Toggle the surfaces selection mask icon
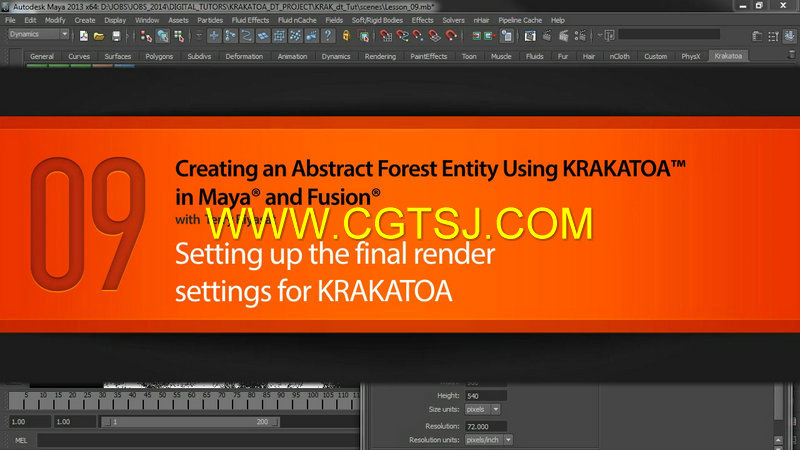The image size is (800, 450). point(263,36)
